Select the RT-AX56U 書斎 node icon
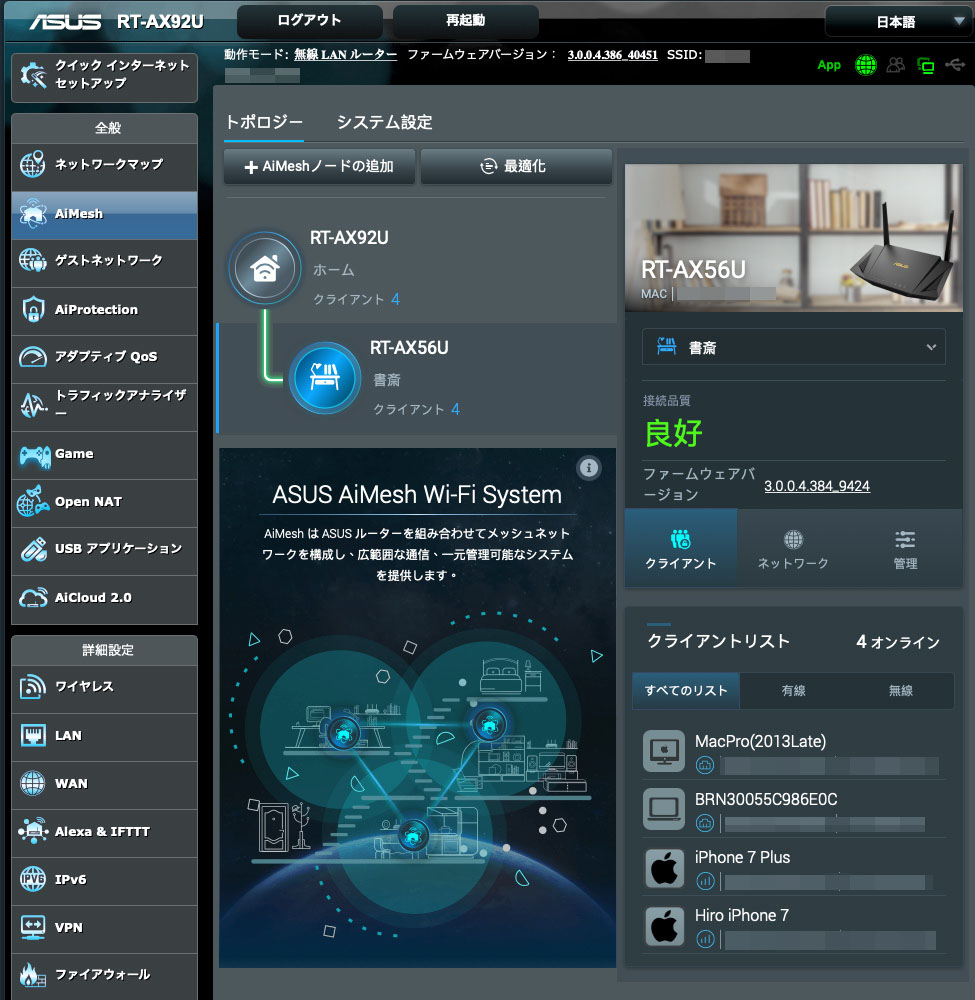The width and height of the screenshot is (975, 1000). pyautogui.click(x=325, y=378)
